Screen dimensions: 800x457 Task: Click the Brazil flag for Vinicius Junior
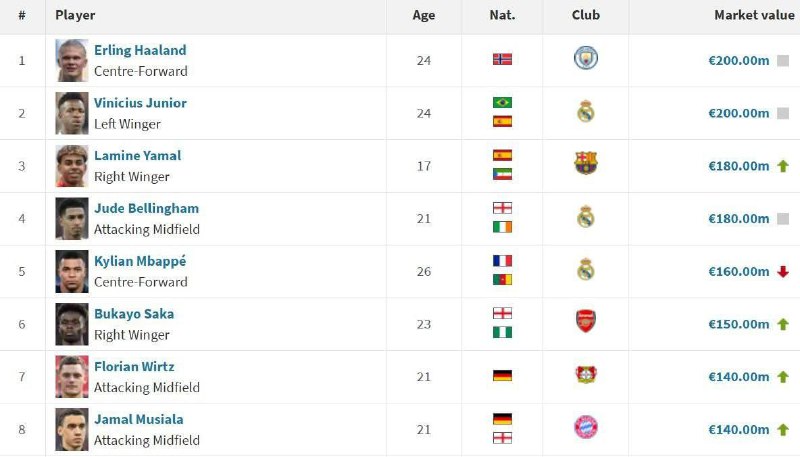tap(503, 103)
